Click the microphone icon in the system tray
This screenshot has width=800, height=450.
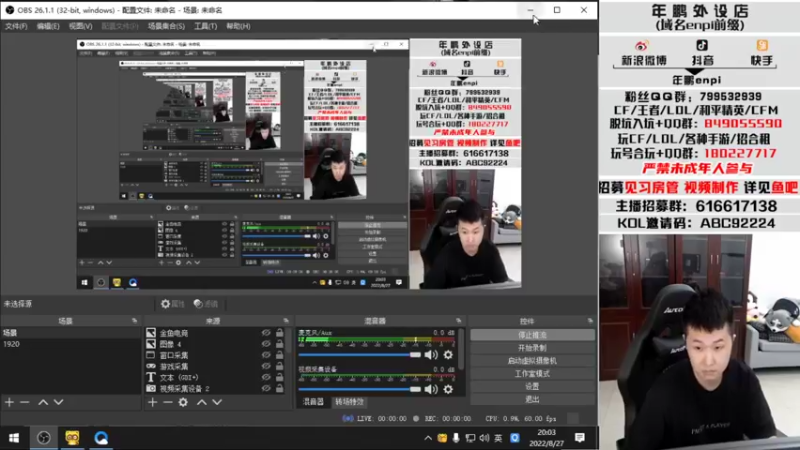pyautogui.click(x=456, y=438)
